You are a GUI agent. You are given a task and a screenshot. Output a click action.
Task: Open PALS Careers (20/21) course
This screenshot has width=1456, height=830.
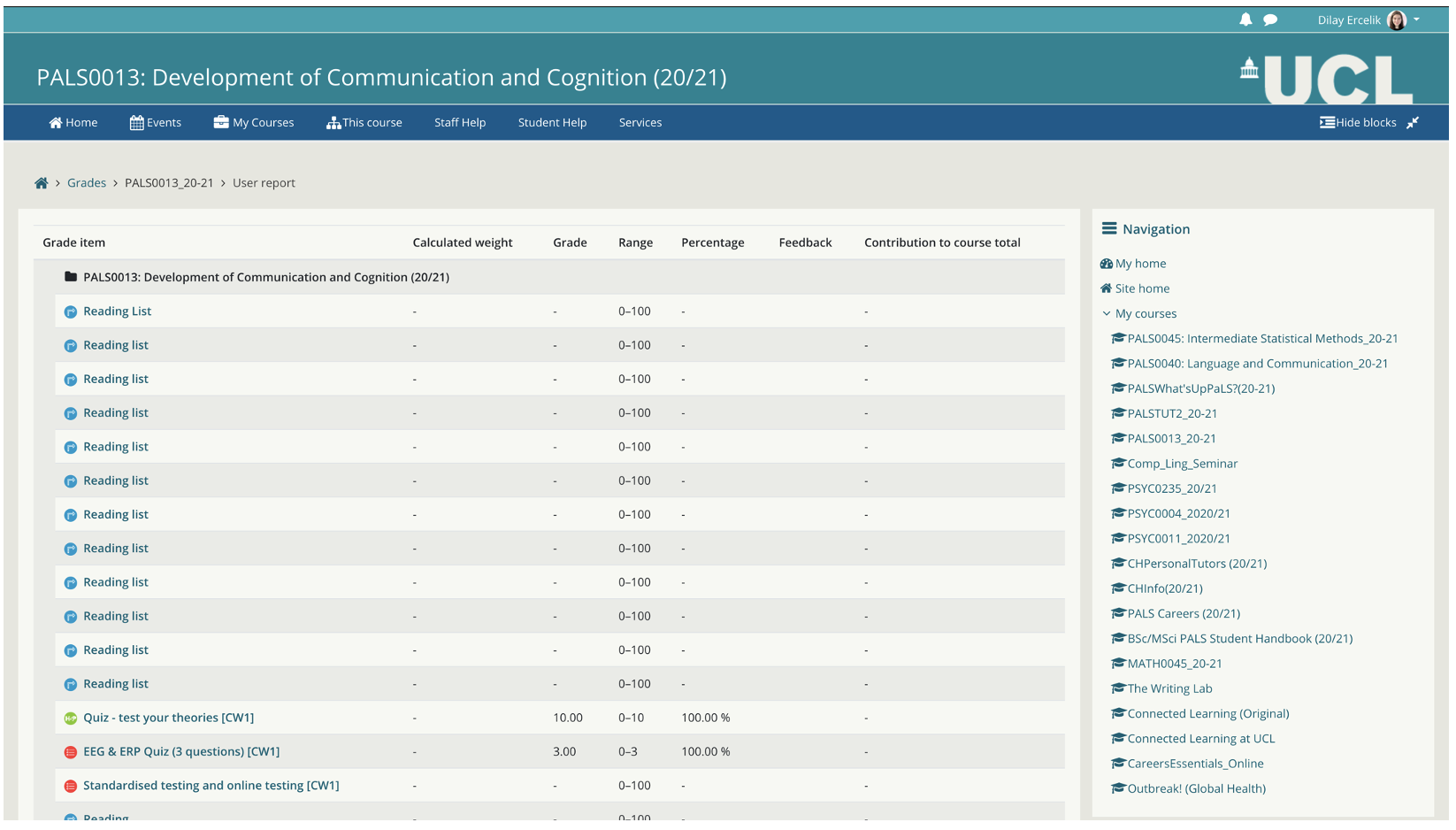click(x=1184, y=613)
